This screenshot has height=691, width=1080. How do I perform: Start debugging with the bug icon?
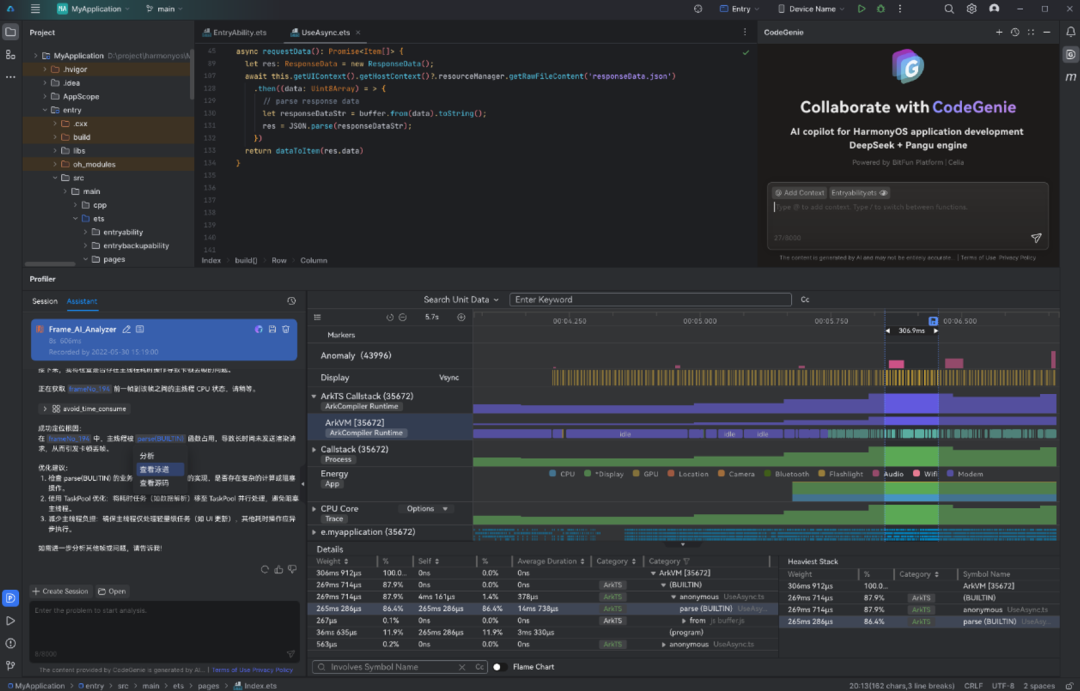tap(880, 9)
